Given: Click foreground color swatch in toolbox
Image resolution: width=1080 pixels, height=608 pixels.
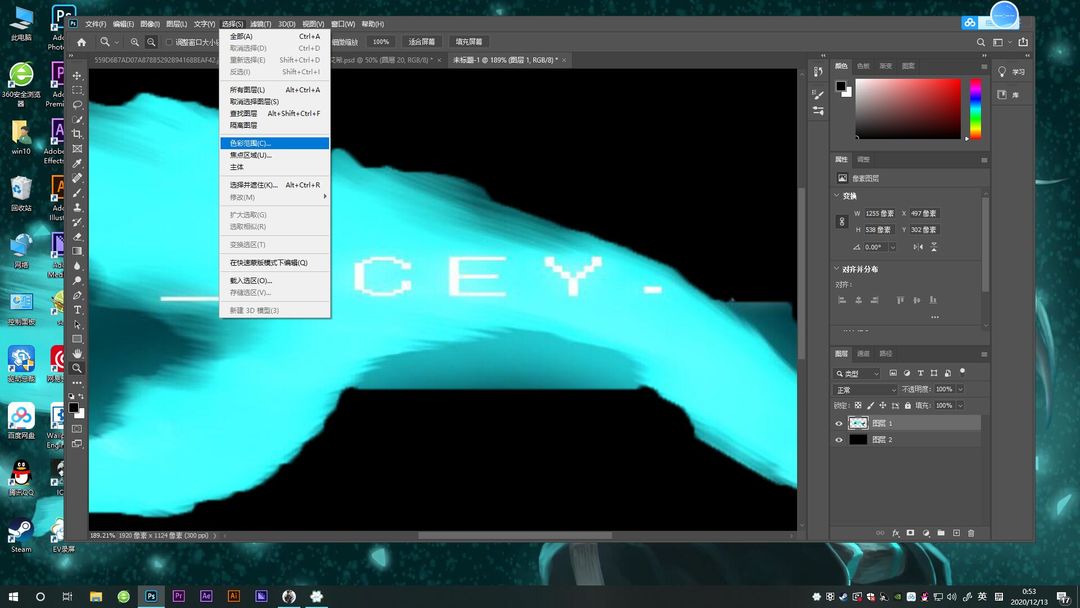Looking at the screenshot, I should tap(74, 408).
